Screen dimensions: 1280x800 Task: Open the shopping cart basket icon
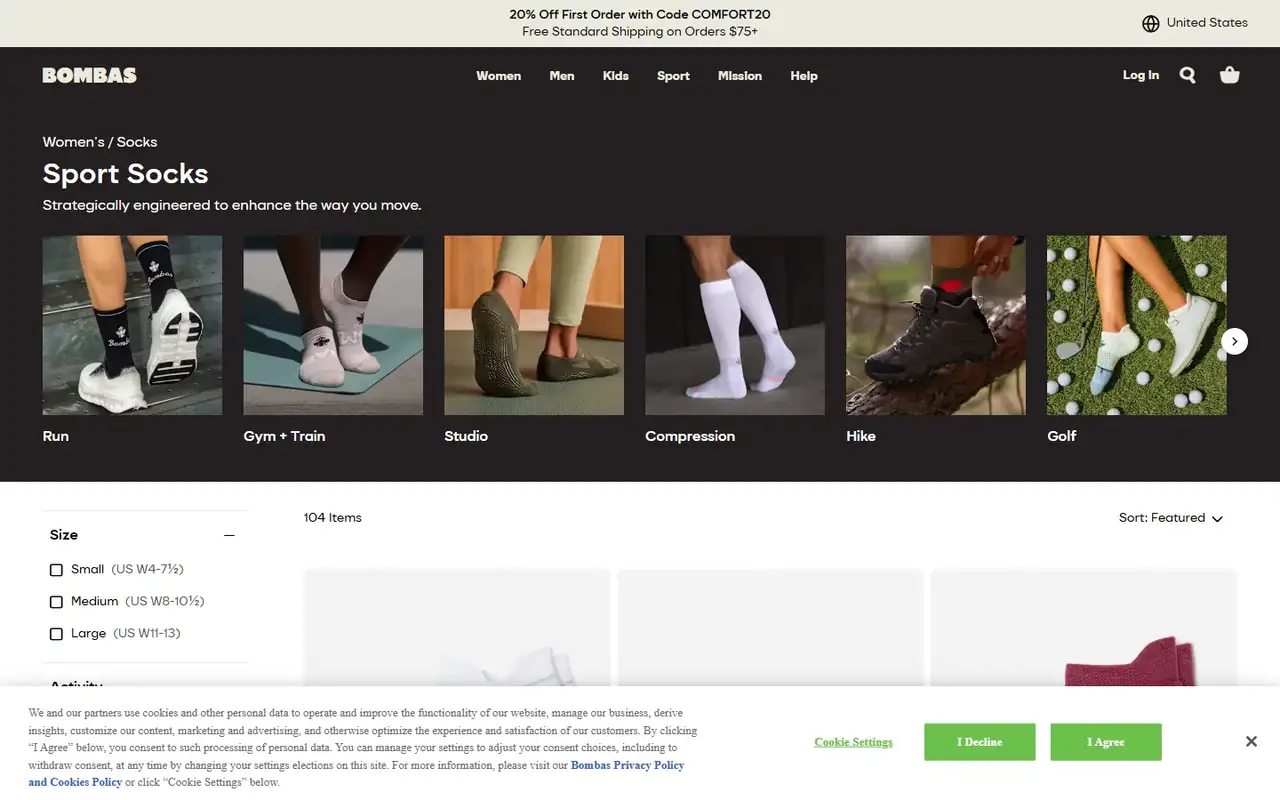pos(1229,75)
